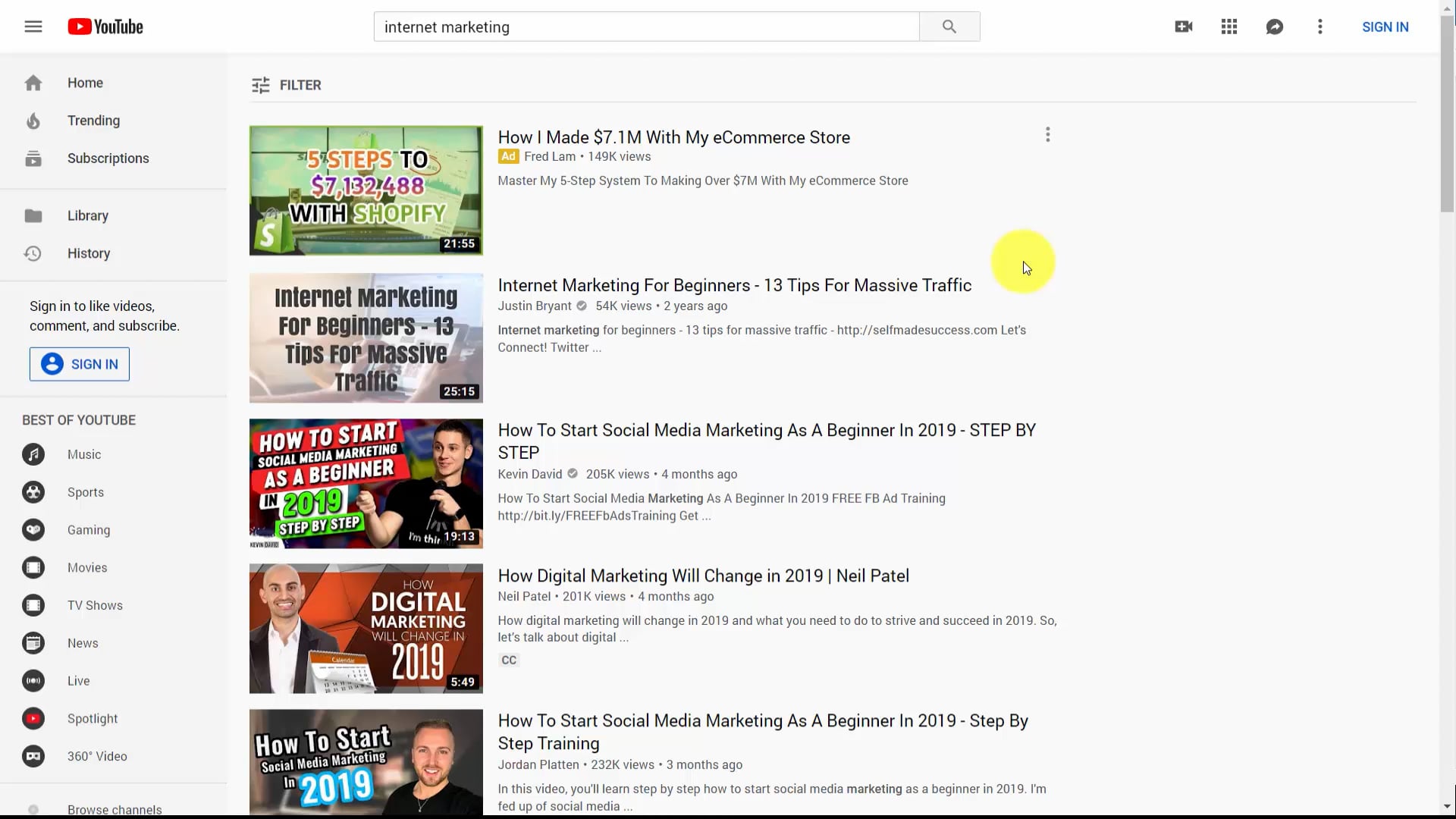Click the Neil Patel video thumbnail
The image size is (1456, 819).
tap(366, 628)
